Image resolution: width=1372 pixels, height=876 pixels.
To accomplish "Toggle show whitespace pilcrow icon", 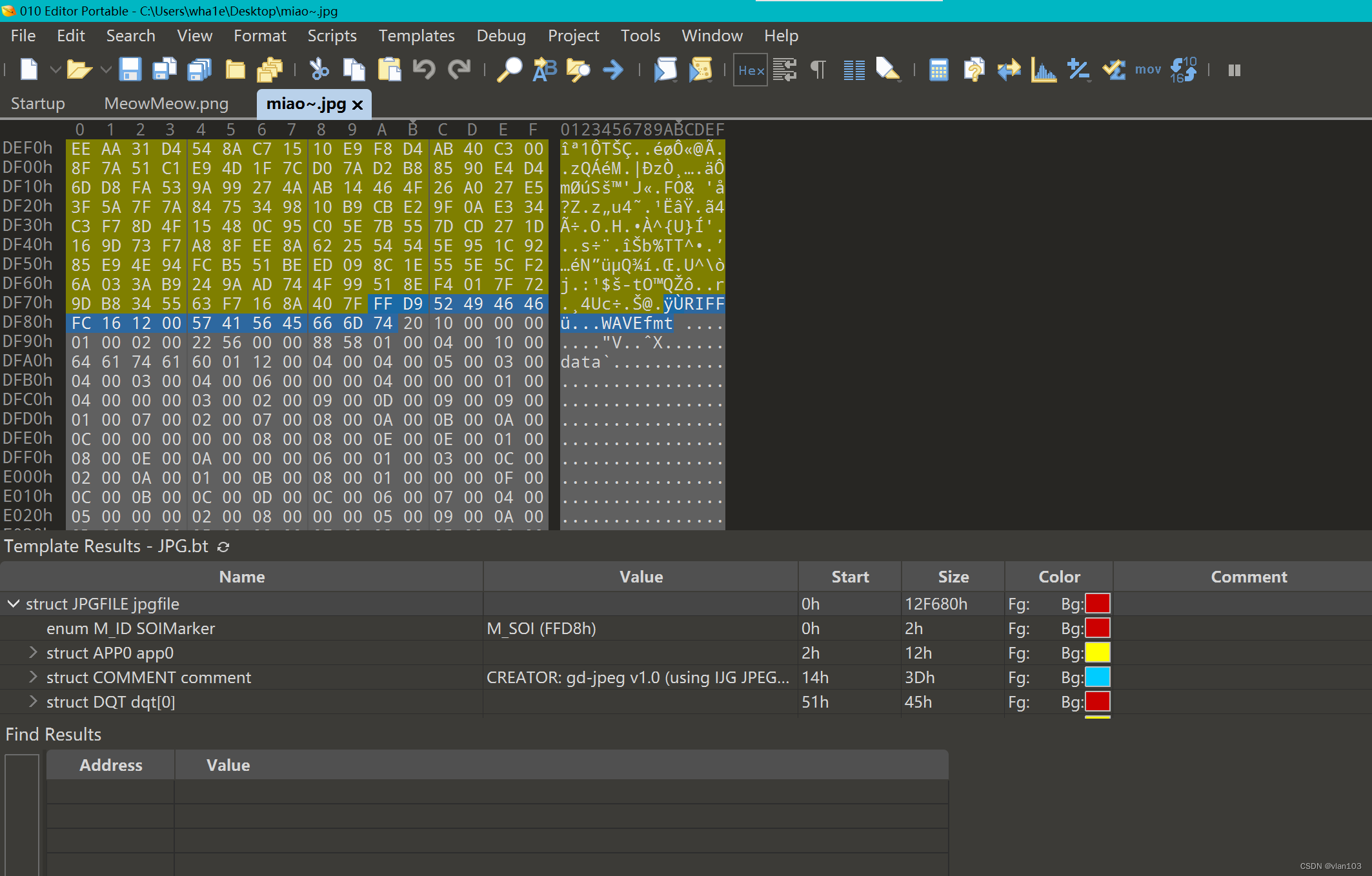I will (x=818, y=70).
